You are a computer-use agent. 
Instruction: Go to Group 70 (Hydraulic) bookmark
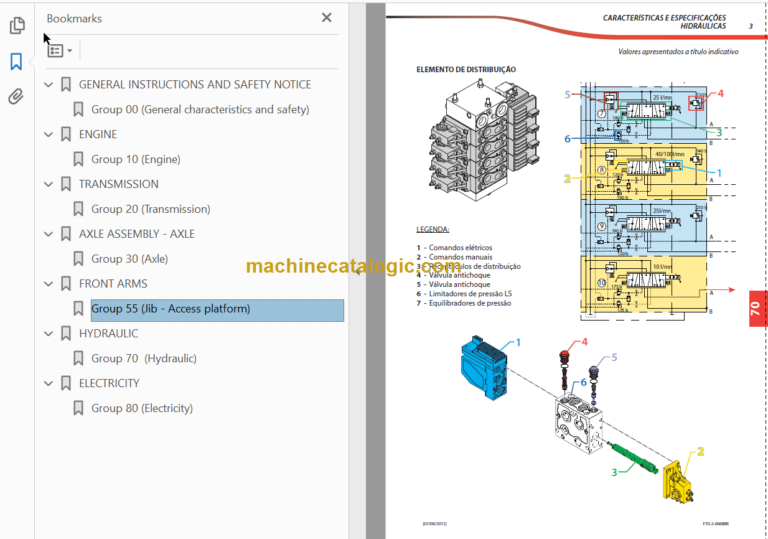(x=144, y=359)
